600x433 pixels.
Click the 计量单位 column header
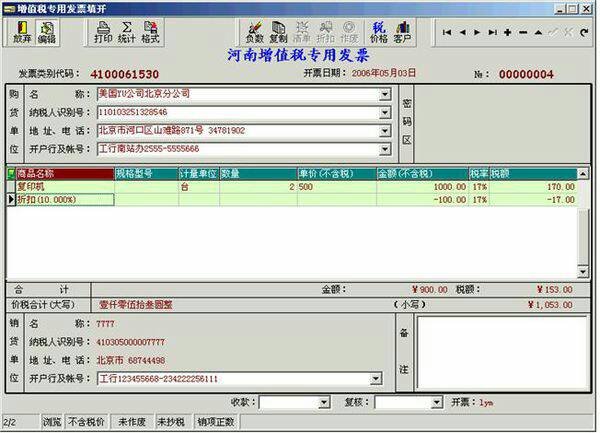point(199,174)
